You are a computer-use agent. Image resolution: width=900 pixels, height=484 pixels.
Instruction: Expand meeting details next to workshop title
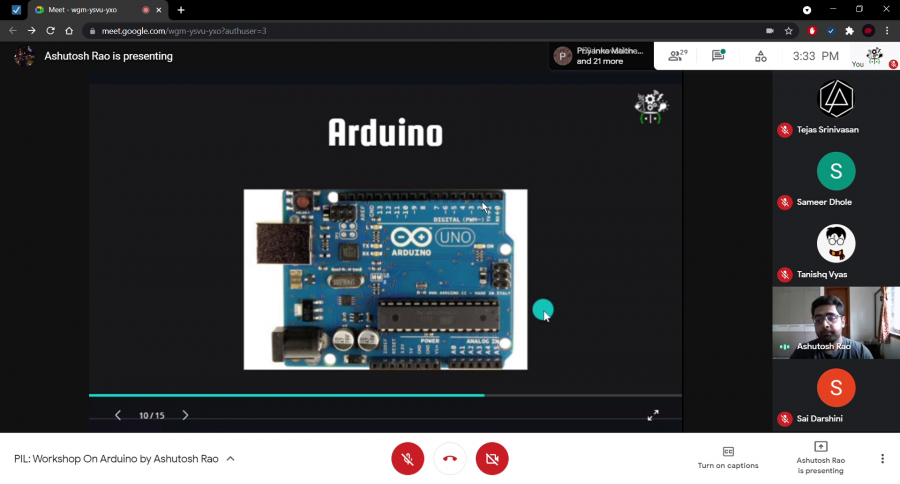point(231,459)
